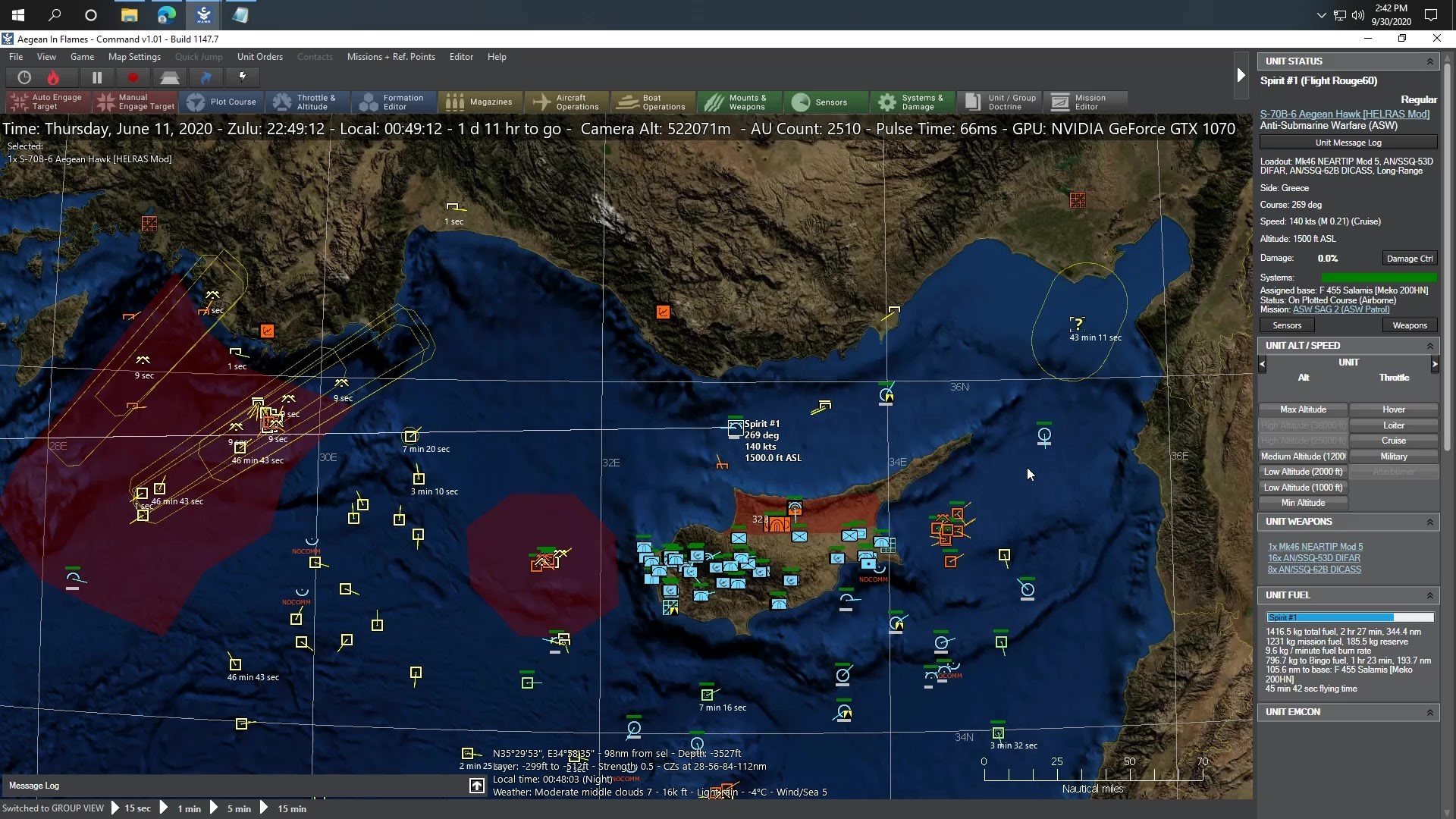Click the Weapons button in Unit Status
Screen dimensions: 1456x819
tap(1410, 325)
